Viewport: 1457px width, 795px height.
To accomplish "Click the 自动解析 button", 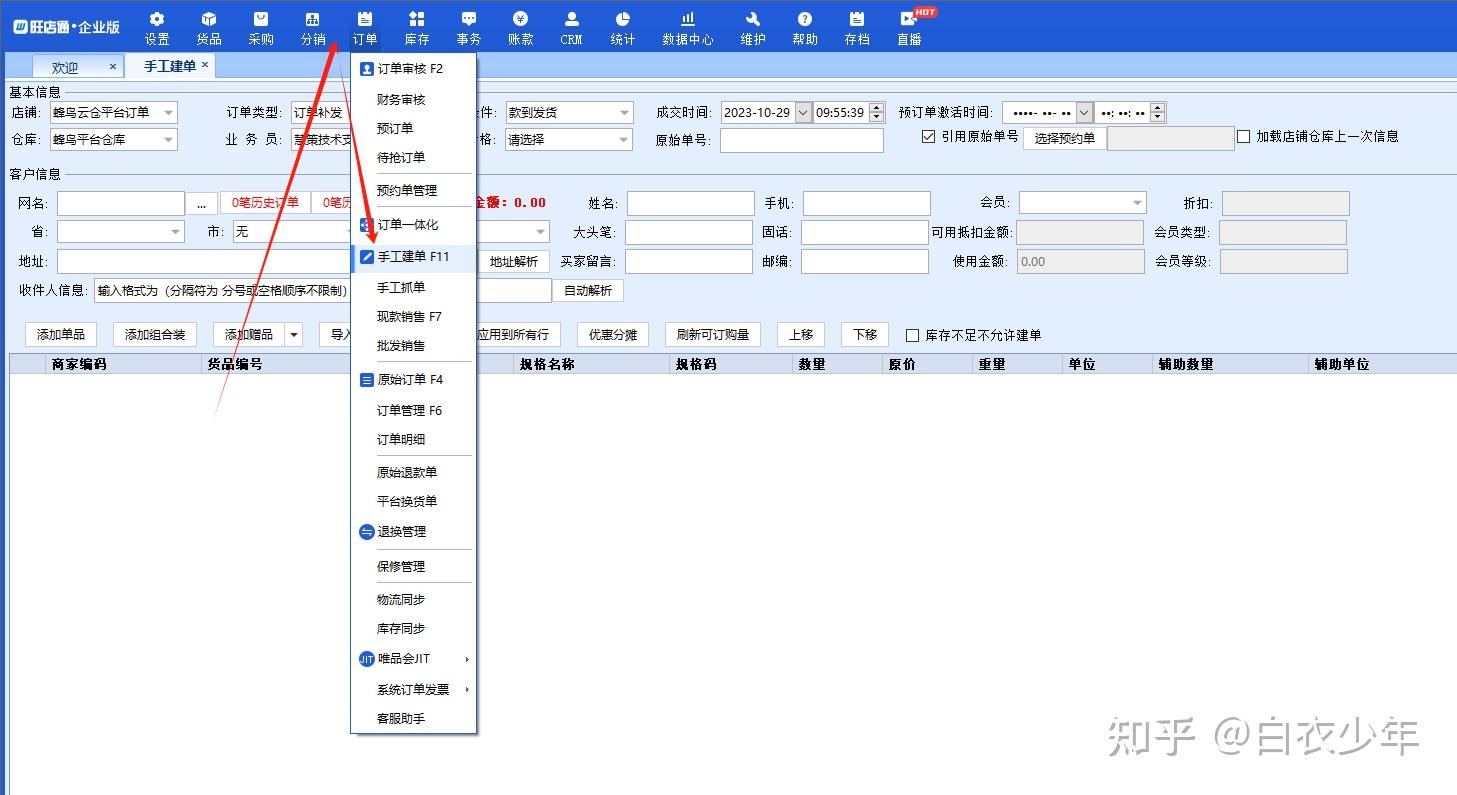I will [x=588, y=291].
